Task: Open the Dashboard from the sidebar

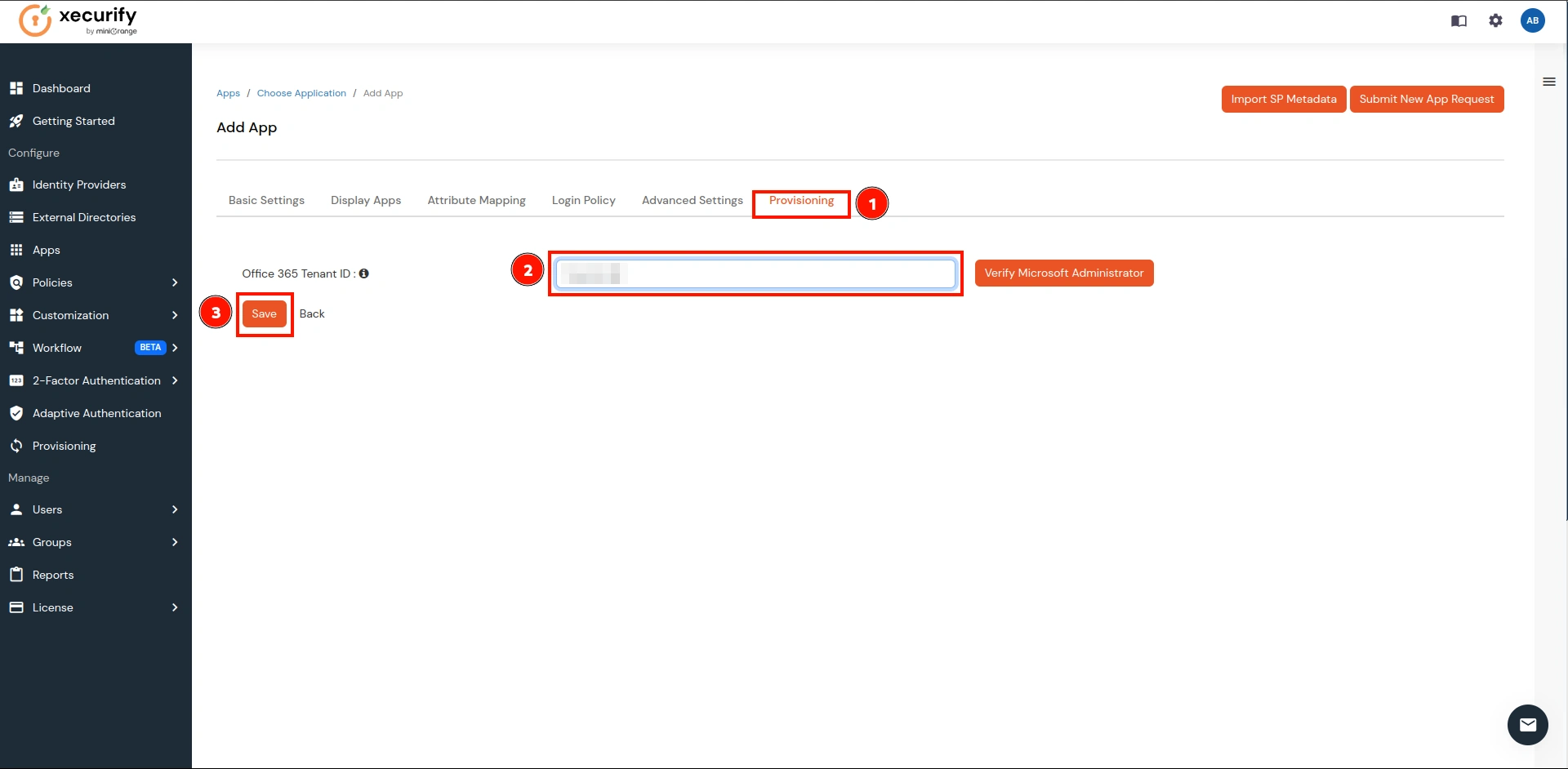Action: (60, 88)
